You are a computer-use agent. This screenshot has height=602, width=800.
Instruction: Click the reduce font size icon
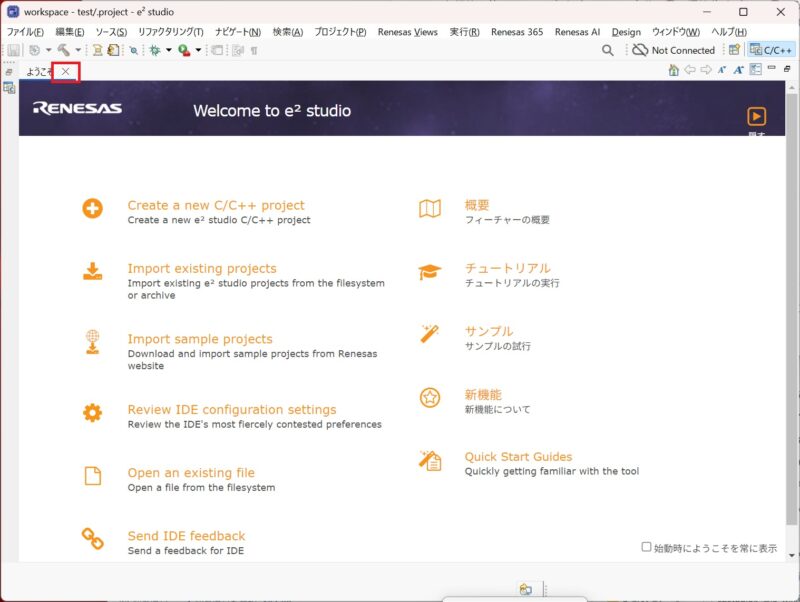click(x=722, y=70)
